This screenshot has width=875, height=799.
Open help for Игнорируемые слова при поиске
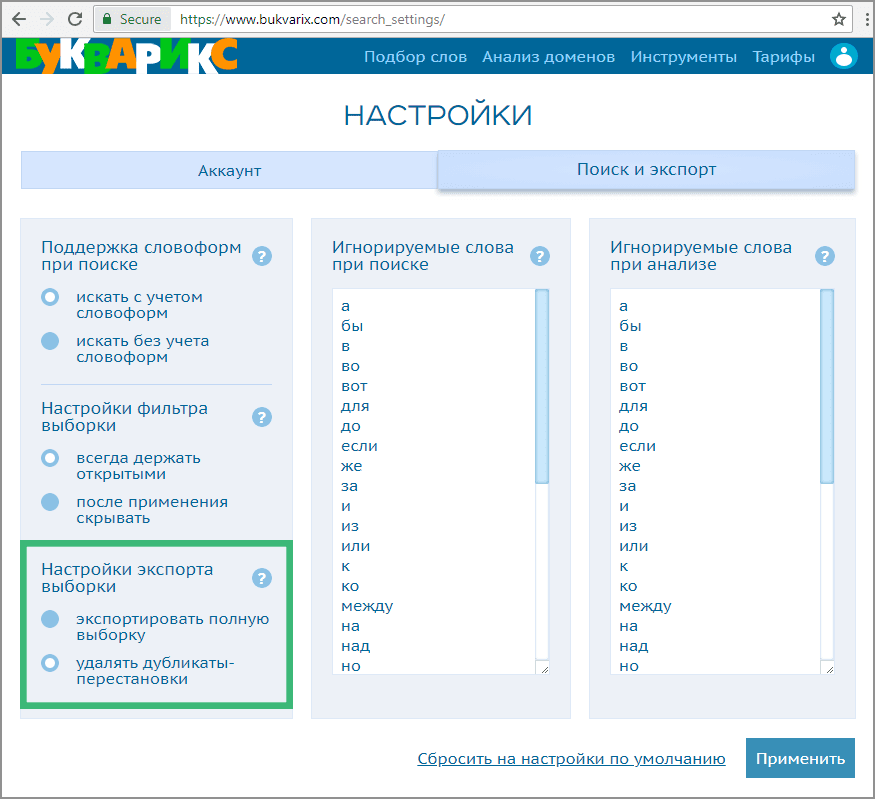[x=540, y=256]
